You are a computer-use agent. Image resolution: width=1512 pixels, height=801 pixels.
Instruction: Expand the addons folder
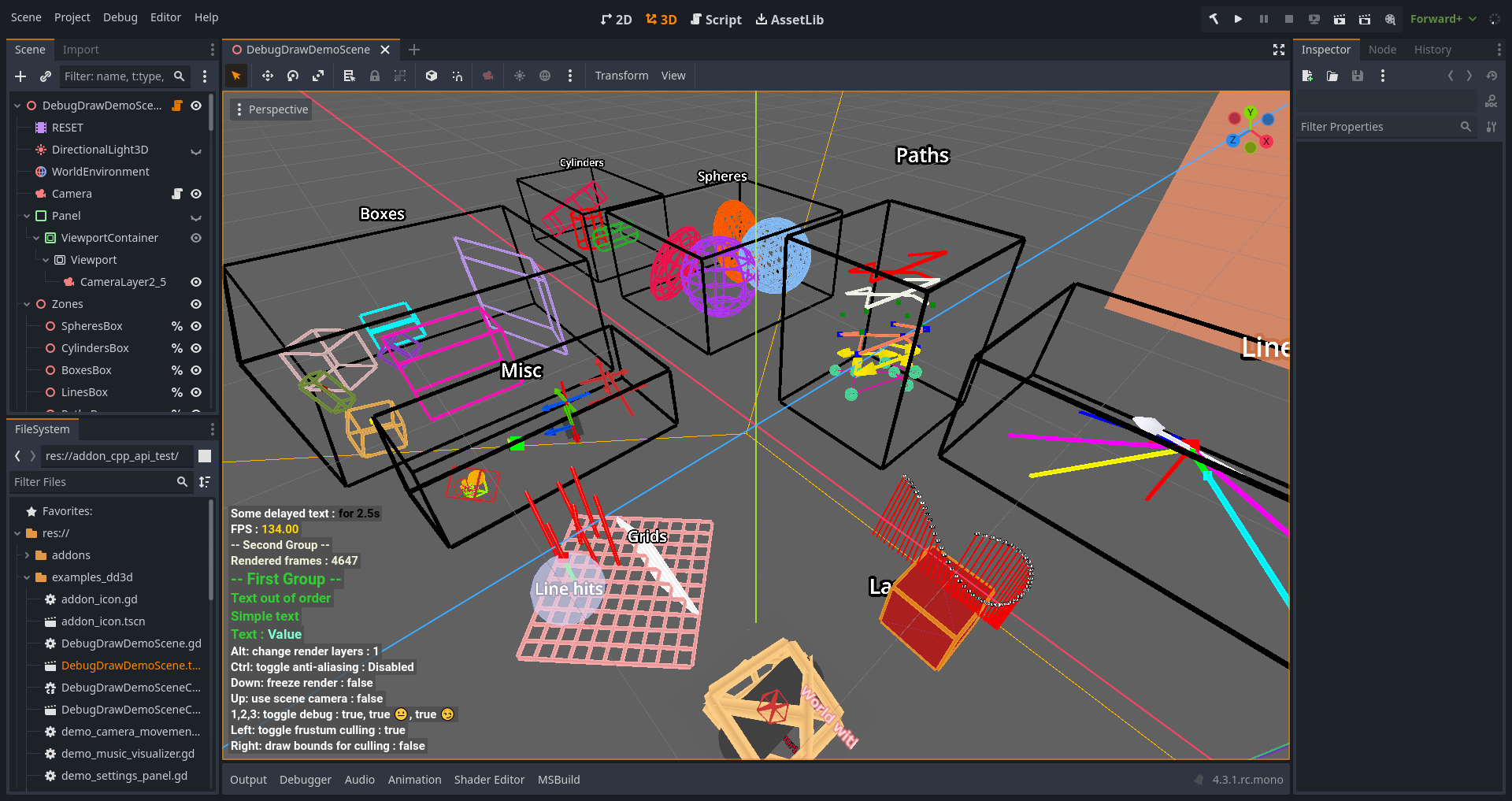[27, 555]
